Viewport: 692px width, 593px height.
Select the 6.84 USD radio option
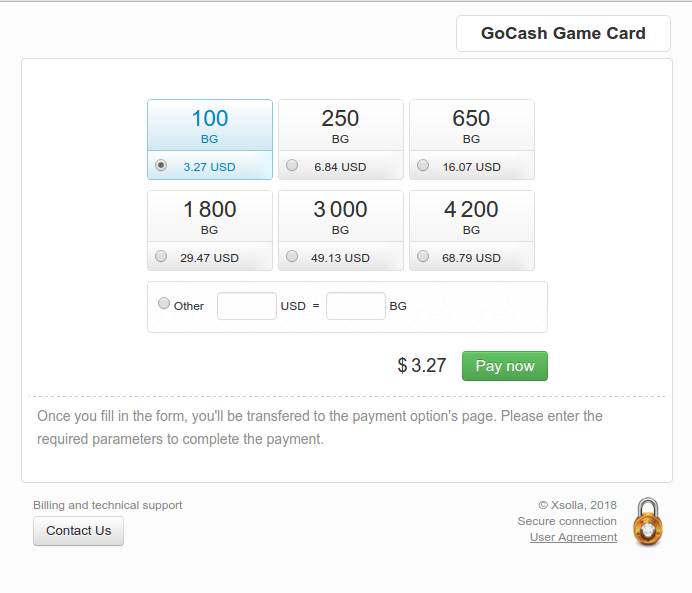tap(292, 165)
